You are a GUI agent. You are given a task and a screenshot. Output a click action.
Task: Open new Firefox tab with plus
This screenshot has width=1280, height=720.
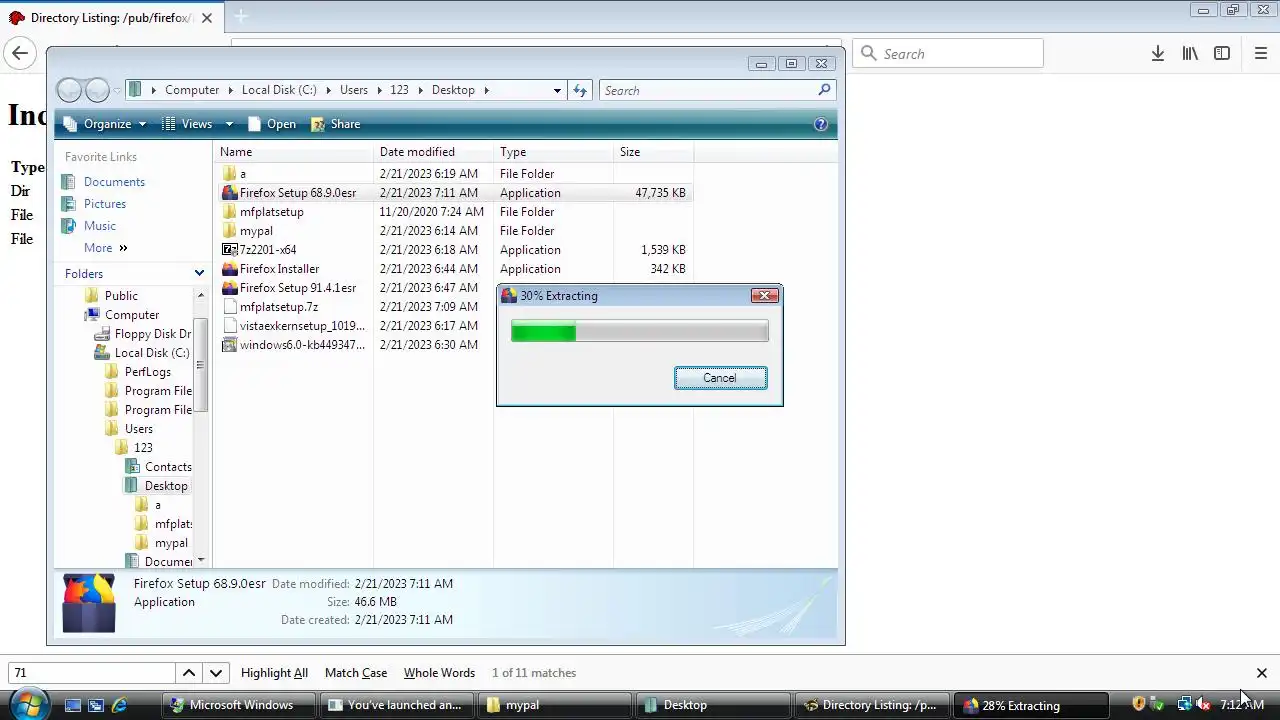click(x=240, y=17)
